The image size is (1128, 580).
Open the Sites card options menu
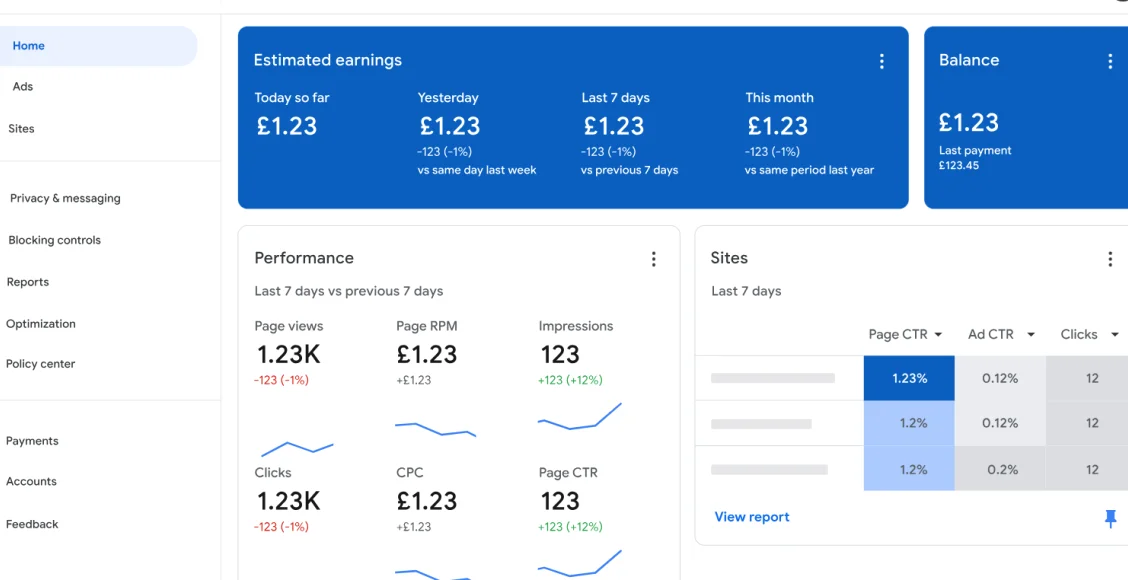(1110, 258)
